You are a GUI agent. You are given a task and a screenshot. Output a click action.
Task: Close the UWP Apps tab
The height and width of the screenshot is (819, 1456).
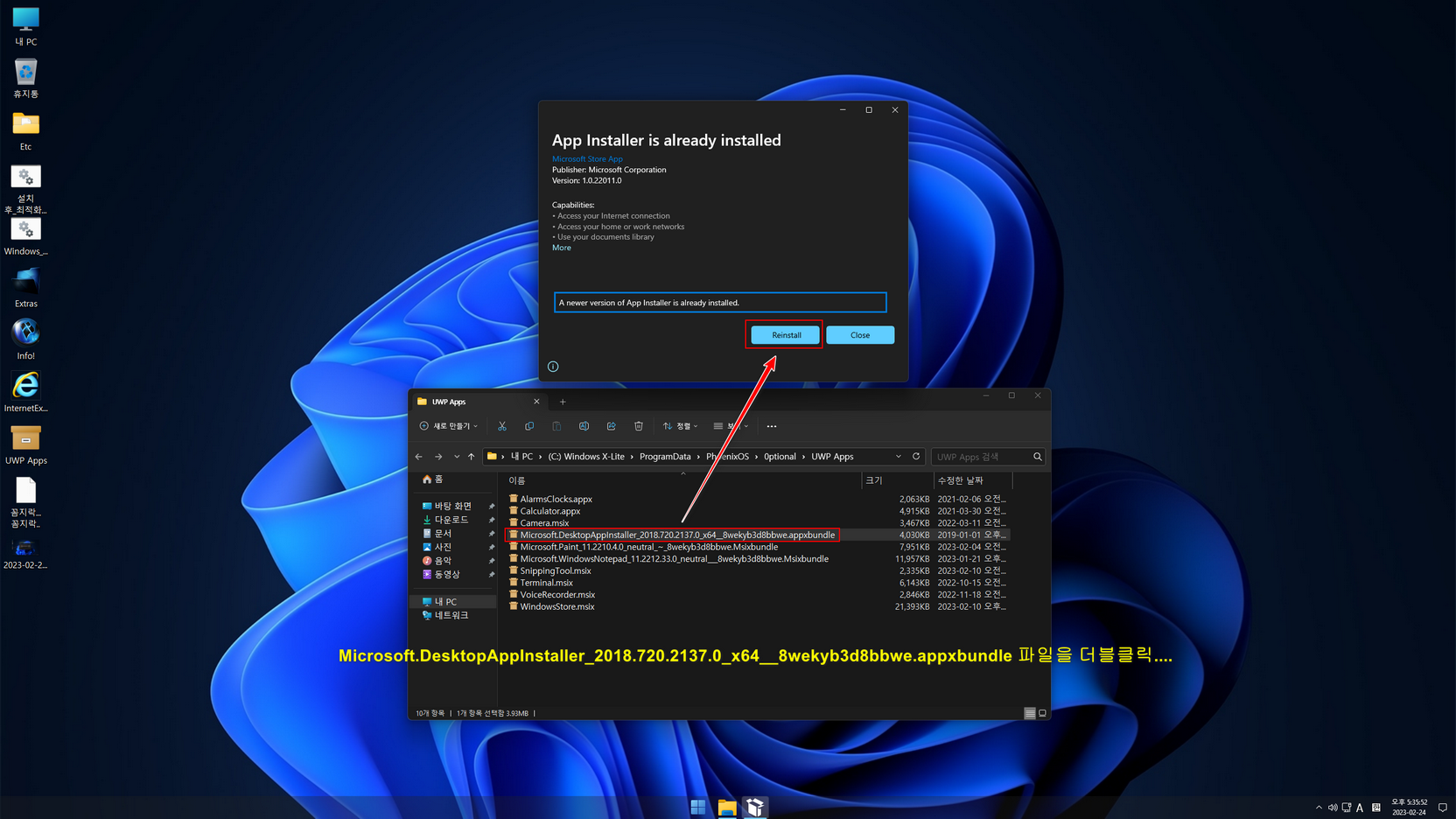(x=536, y=402)
